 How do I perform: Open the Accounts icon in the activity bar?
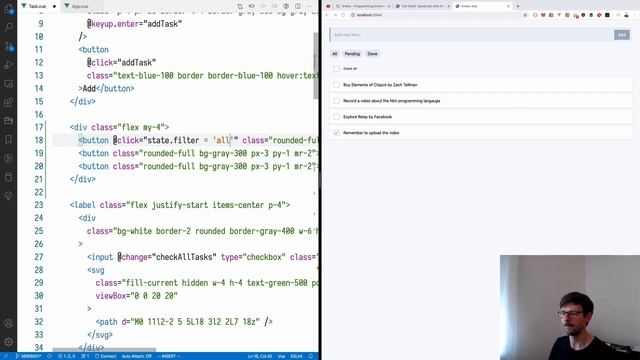(x=9, y=323)
